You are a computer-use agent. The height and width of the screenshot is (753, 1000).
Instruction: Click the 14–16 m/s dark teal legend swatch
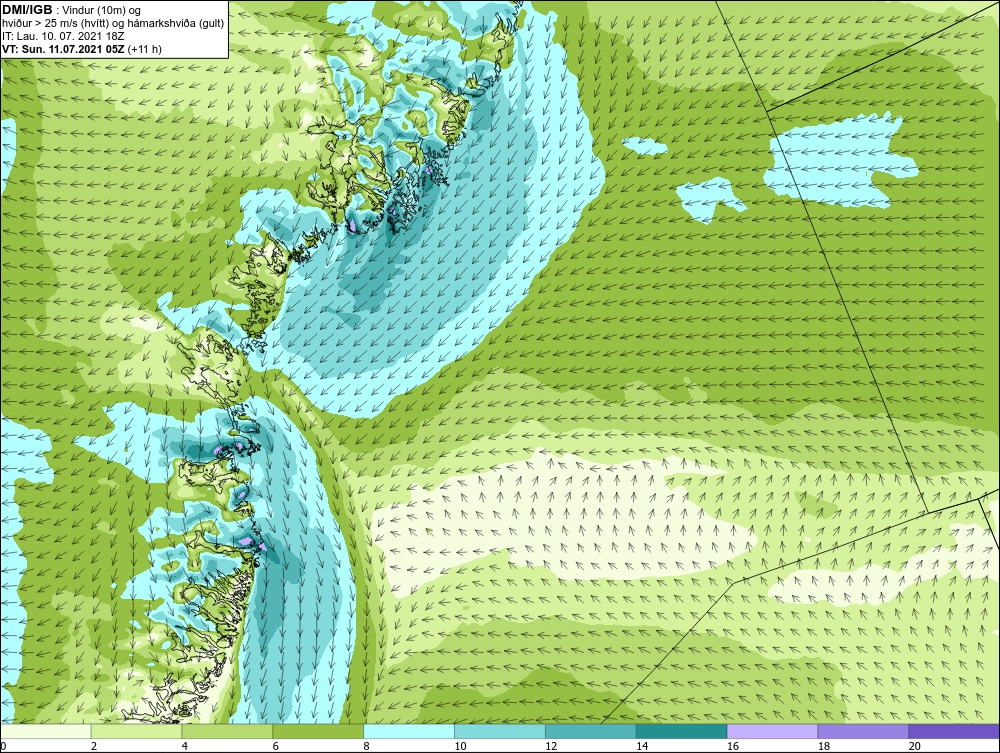[x=682, y=731]
